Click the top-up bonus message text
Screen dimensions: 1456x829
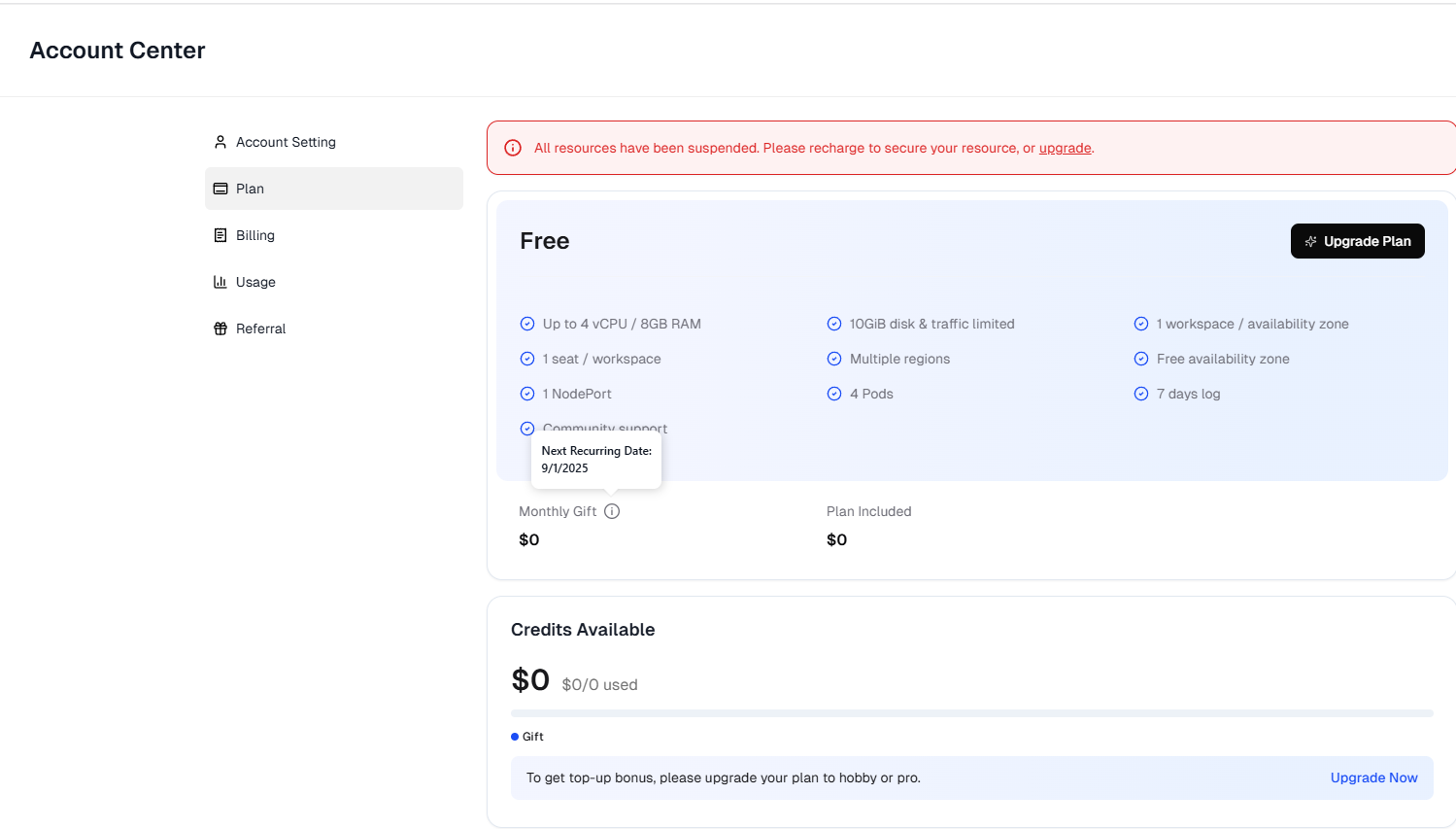tap(724, 777)
